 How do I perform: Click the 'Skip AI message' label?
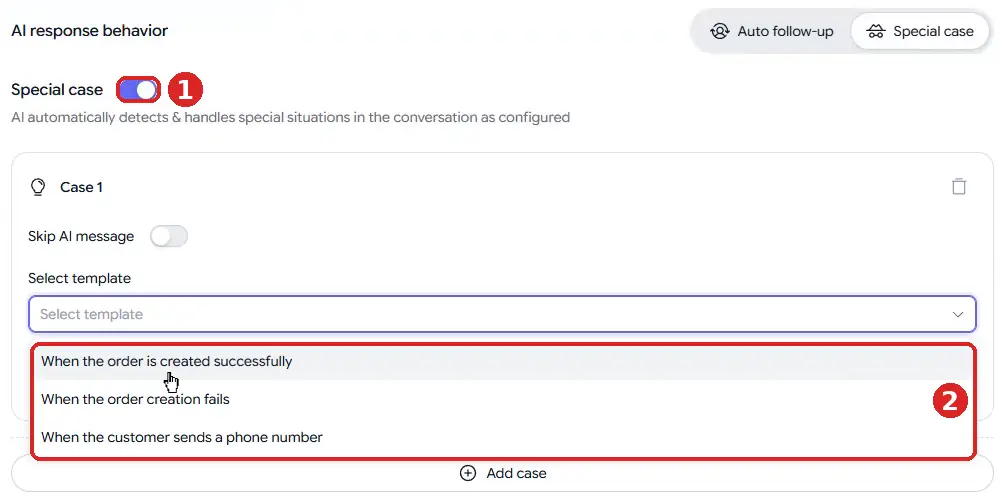tap(81, 237)
